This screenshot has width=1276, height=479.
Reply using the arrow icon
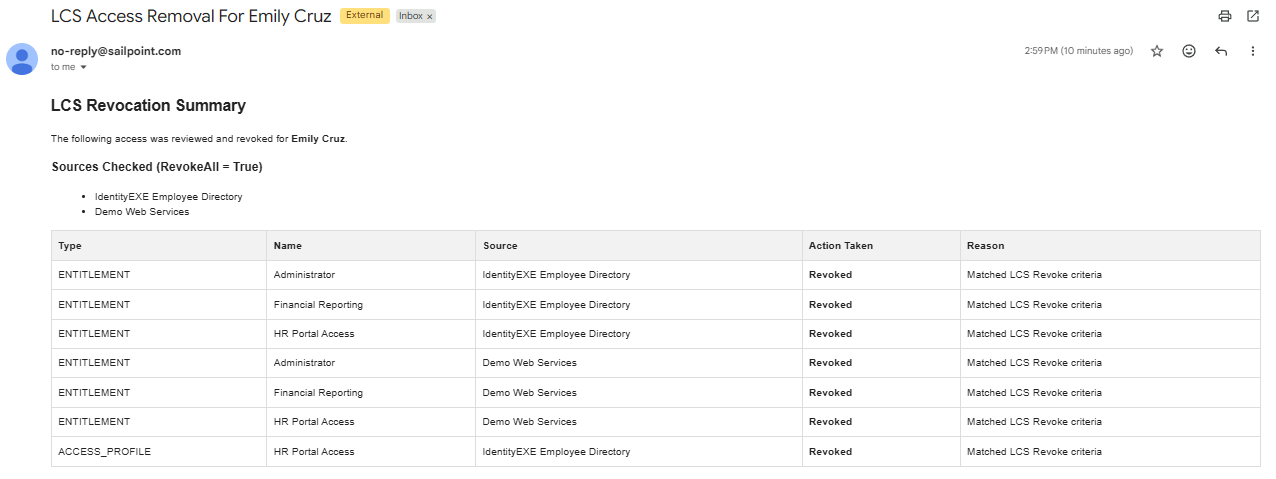click(1221, 51)
